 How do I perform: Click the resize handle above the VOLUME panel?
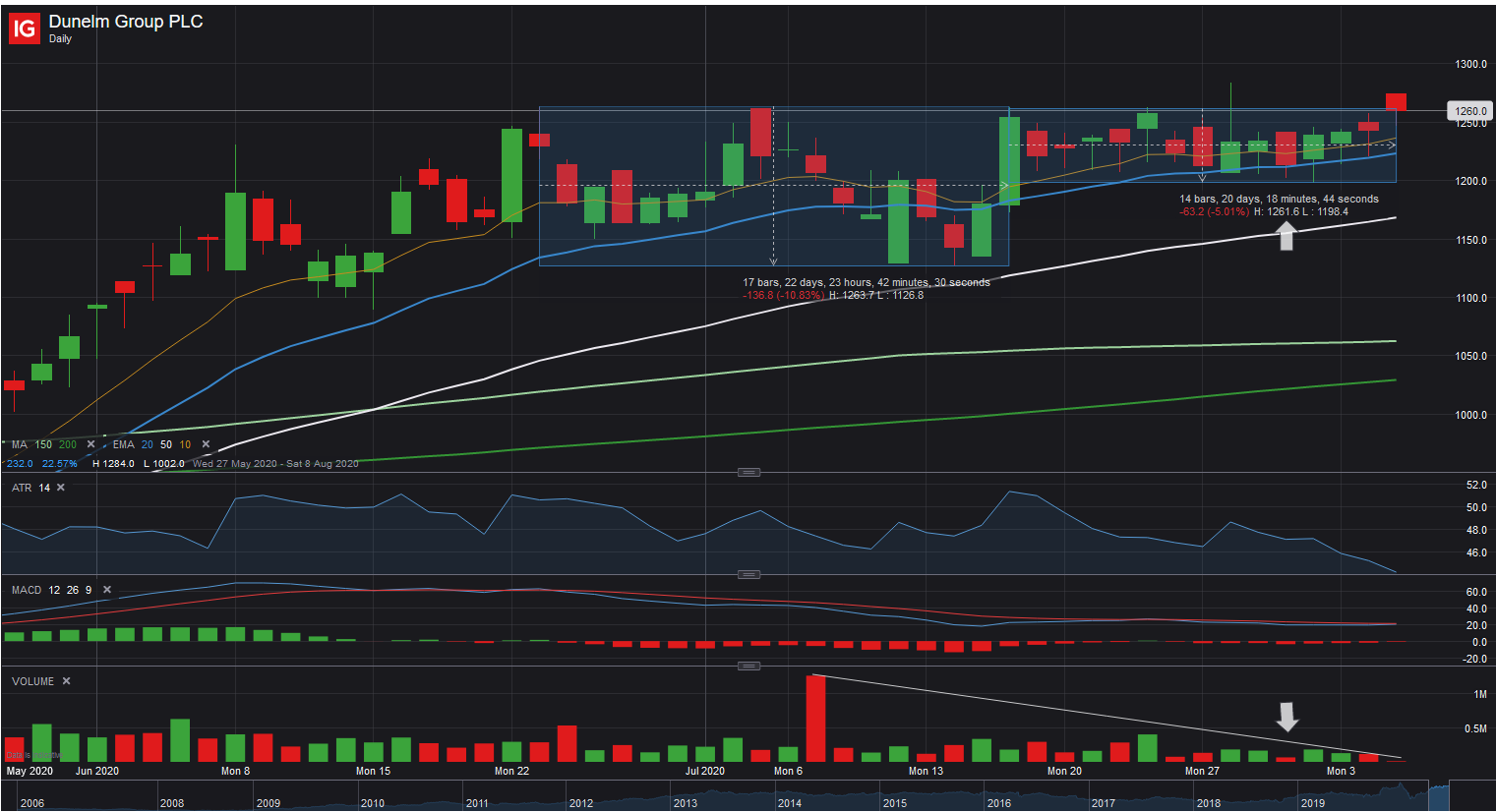[x=748, y=667]
